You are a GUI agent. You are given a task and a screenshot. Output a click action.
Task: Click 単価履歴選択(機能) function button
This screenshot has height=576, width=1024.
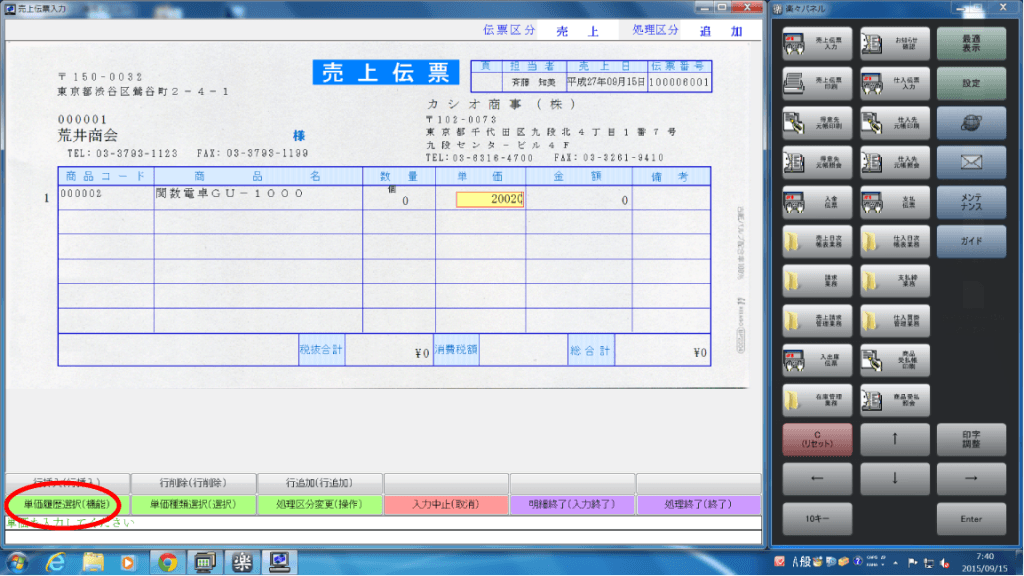(x=67, y=504)
